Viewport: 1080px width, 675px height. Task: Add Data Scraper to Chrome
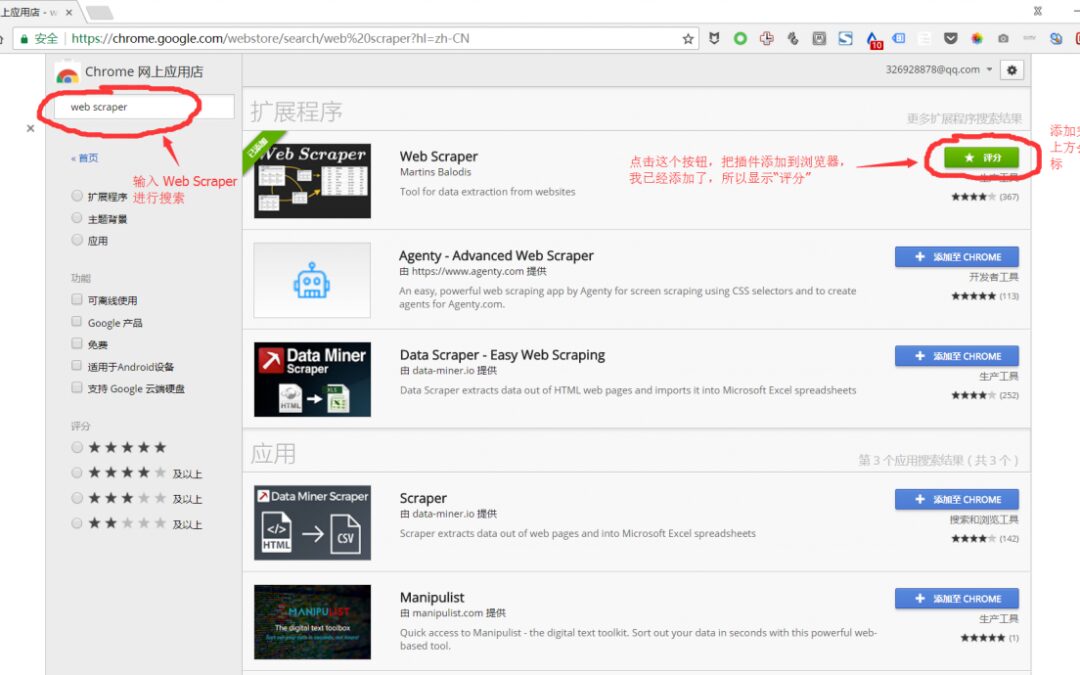957,356
